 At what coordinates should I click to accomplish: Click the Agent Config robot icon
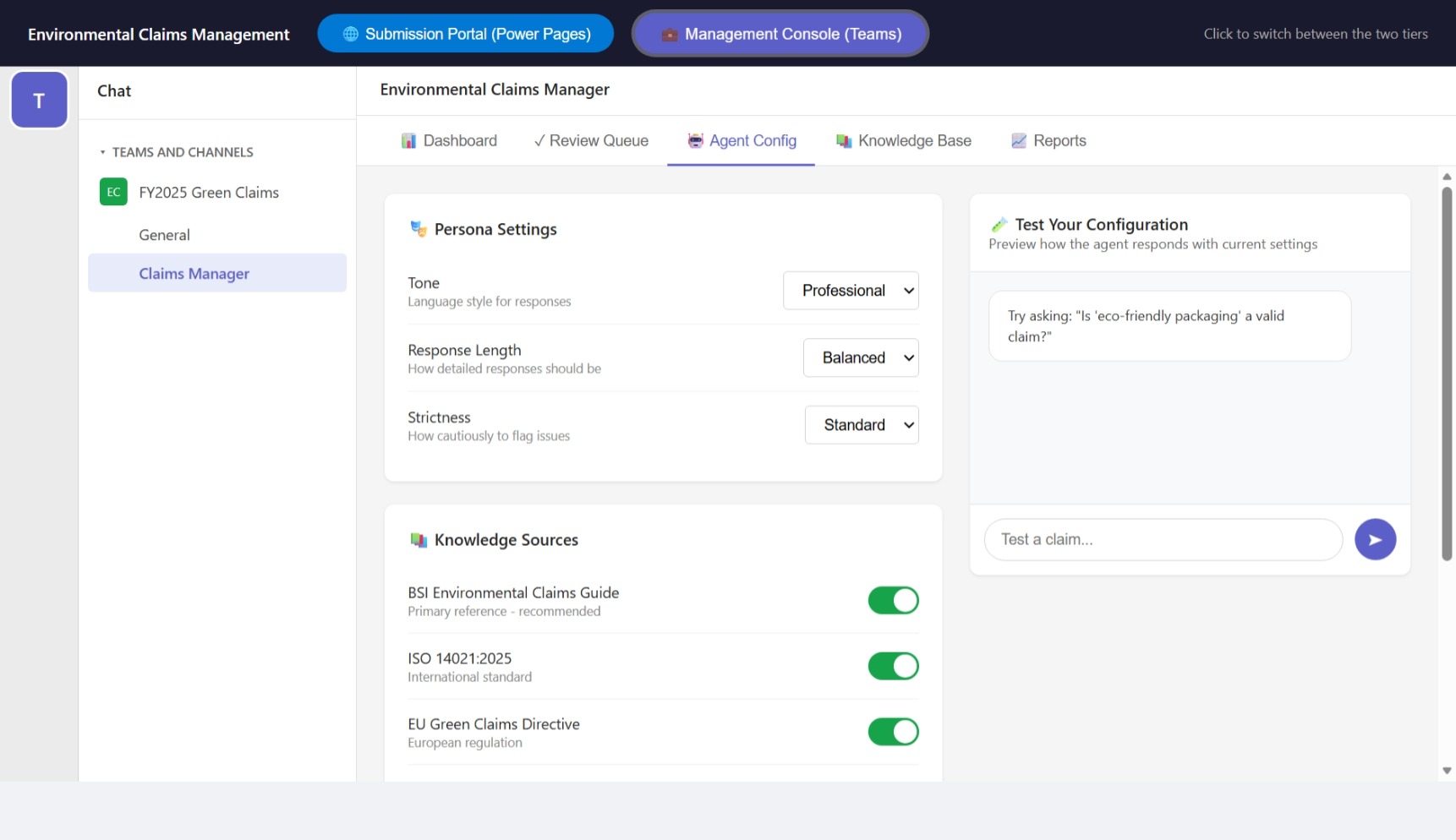point(695,141)
